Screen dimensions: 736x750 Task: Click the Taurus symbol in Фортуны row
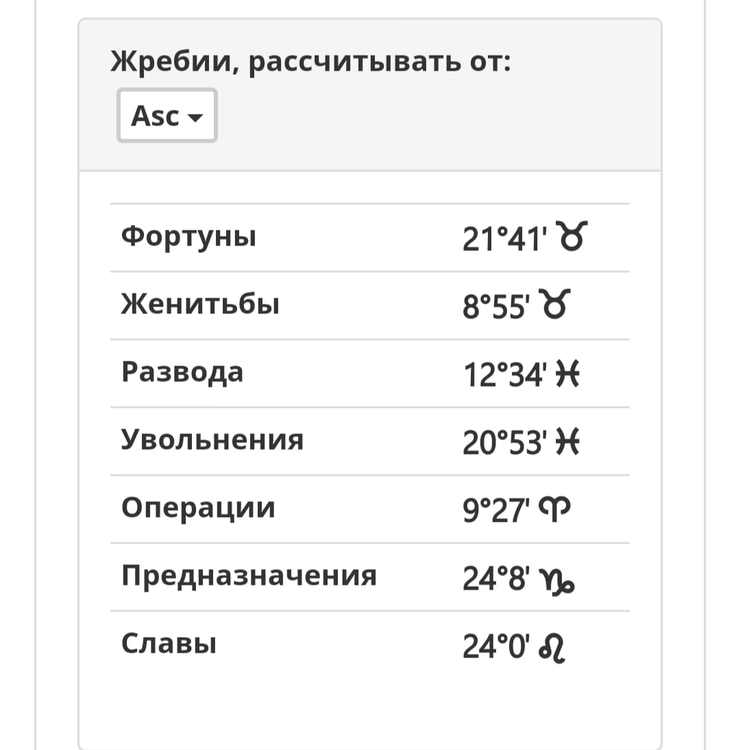pos(571,236)
